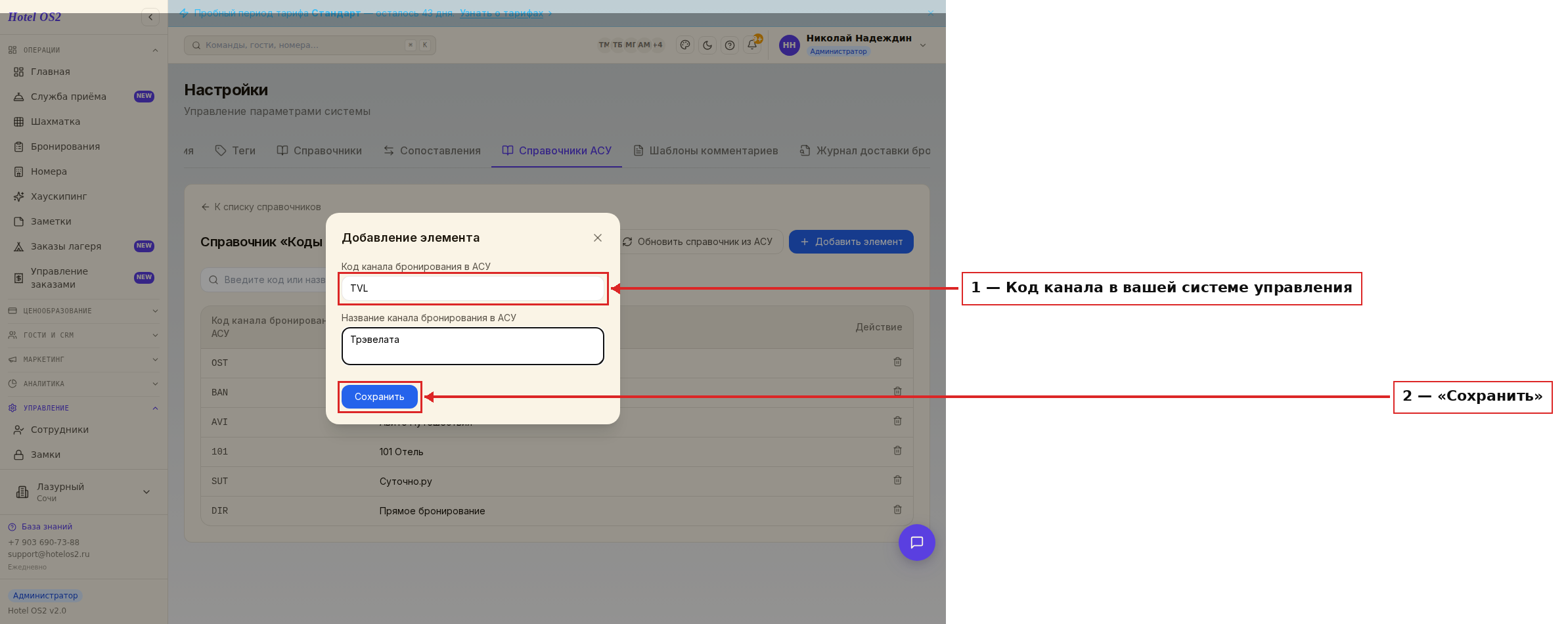Open Хаускипинг in the sidebar

(83, 196)
